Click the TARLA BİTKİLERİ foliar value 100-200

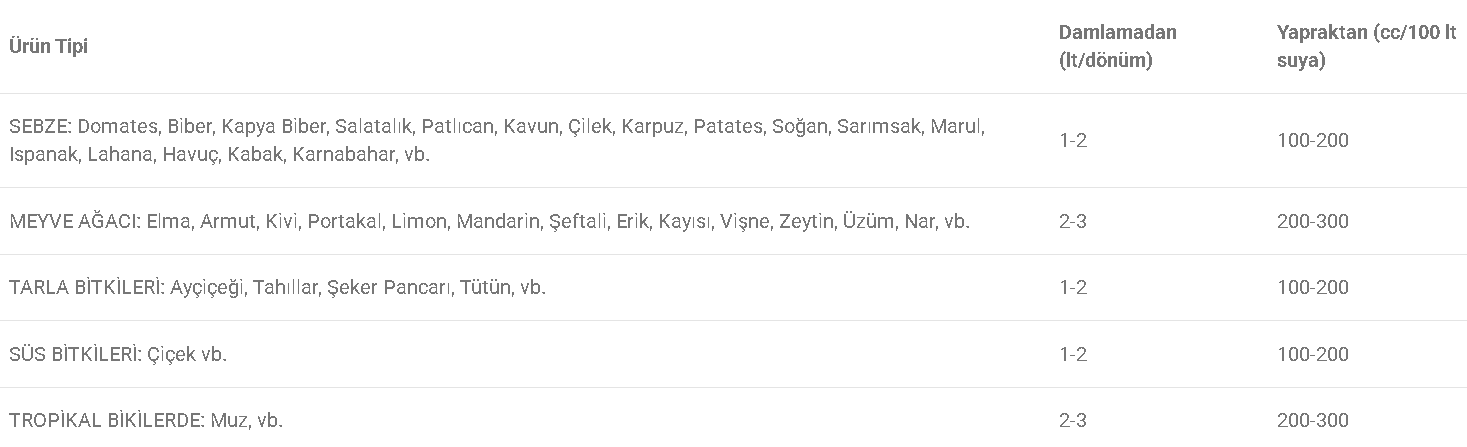click(1313, 287)
